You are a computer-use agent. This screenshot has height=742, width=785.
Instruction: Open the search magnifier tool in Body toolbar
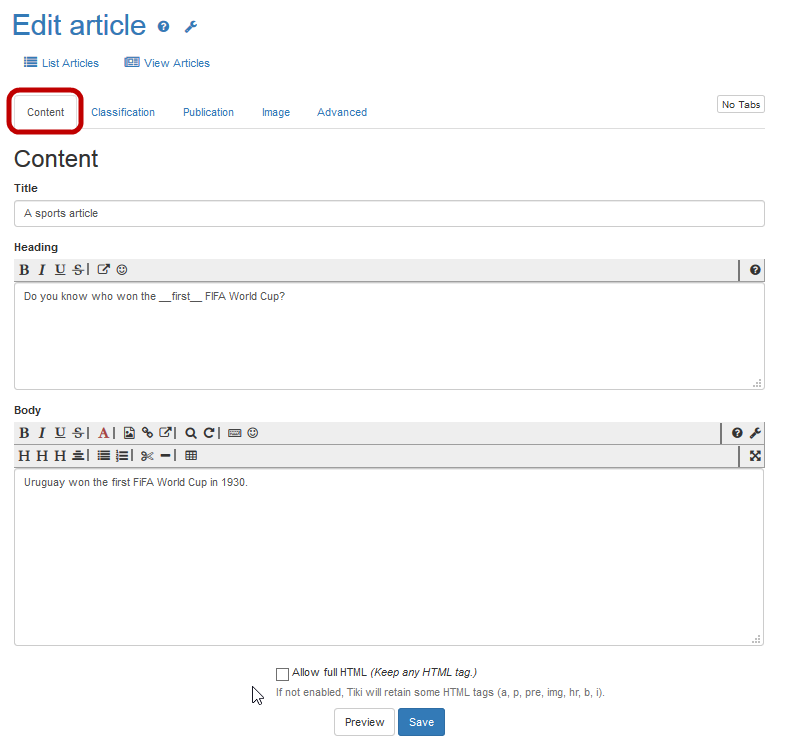[190, 433]
